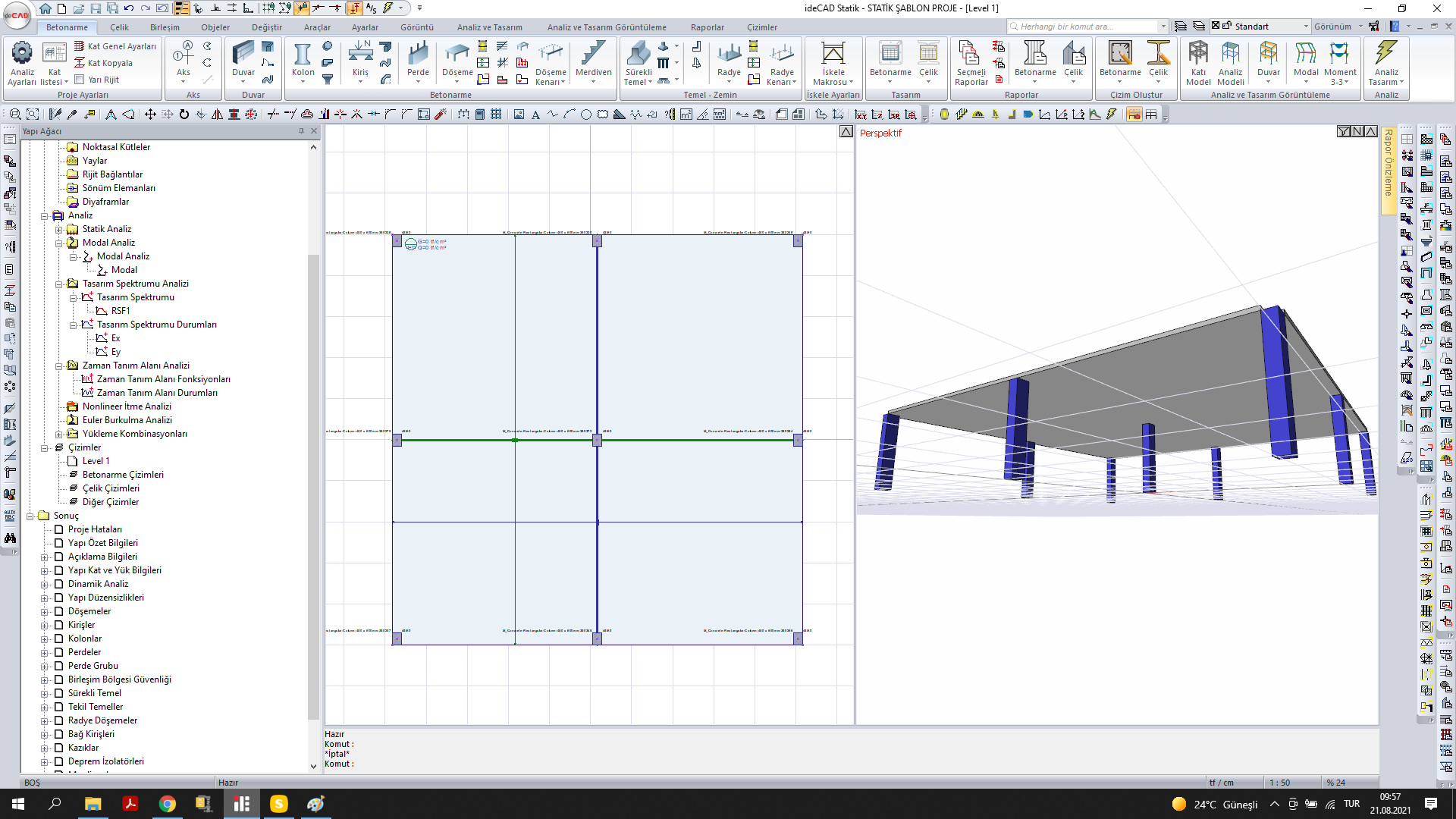The image size is (1456, 819).
Task: Open the Standart layer dropdown
Action: click(x=1305, y=27)
